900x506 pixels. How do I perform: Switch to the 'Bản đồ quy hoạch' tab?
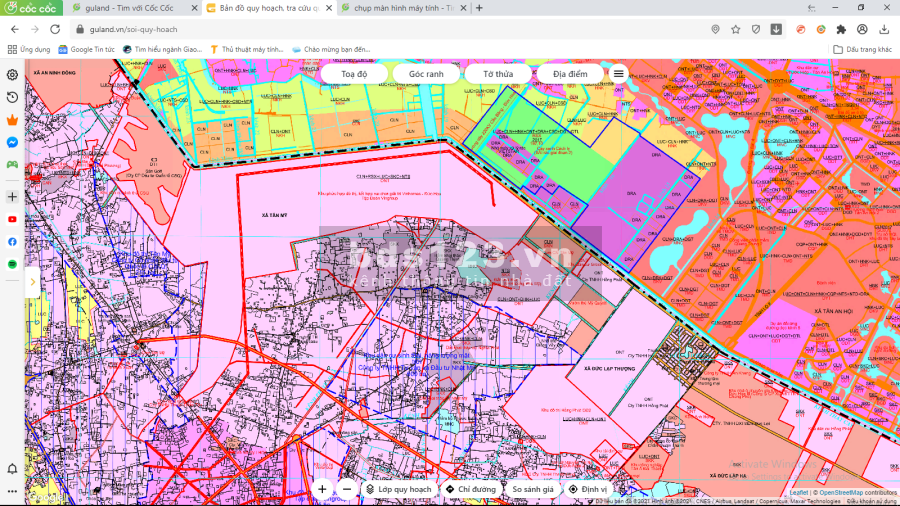pyautogui.click(x=268, y=8)
